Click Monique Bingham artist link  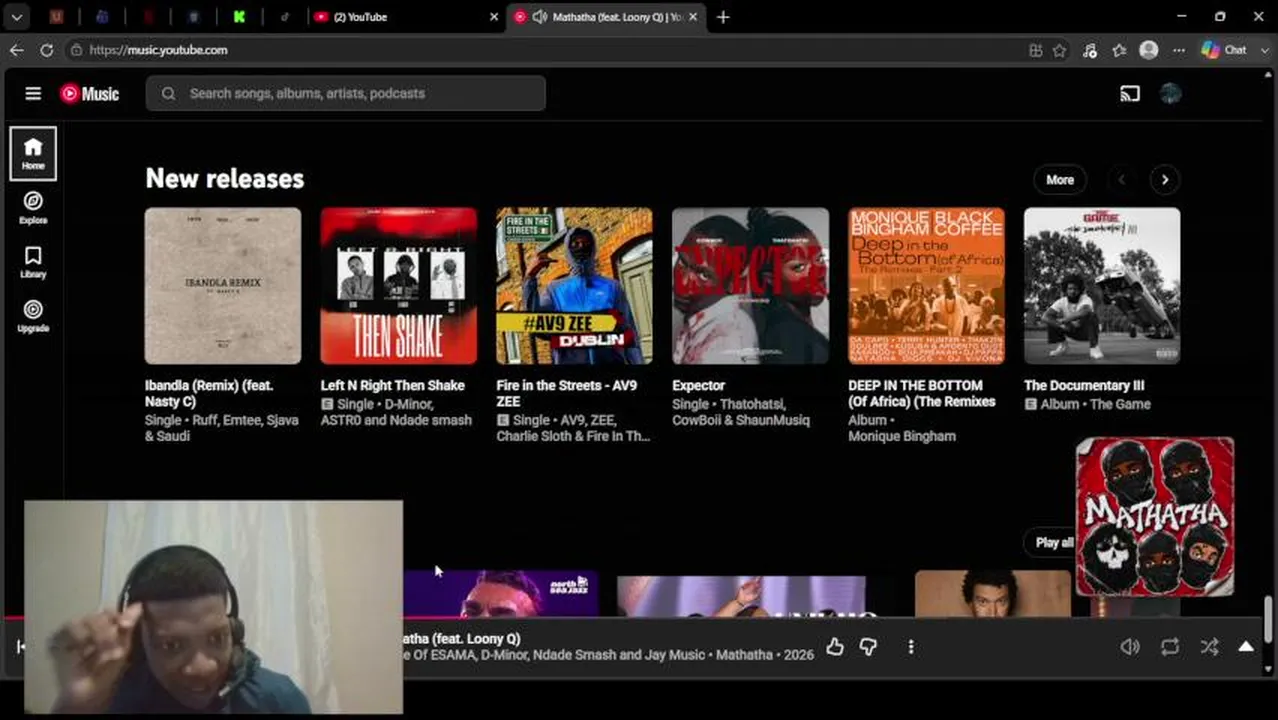pos(902,436)
